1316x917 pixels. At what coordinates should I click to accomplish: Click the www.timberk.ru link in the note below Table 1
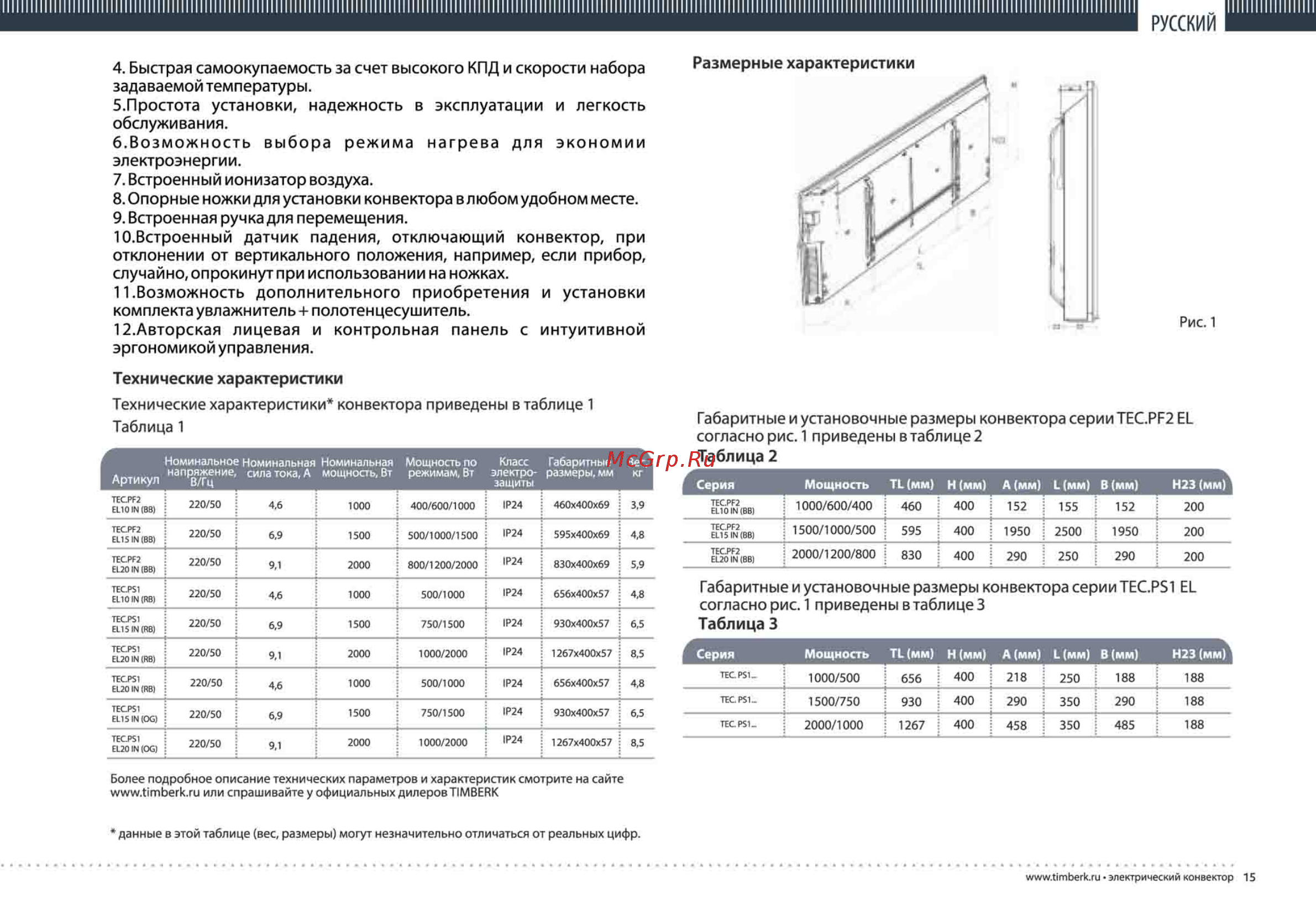pos(155,793)
